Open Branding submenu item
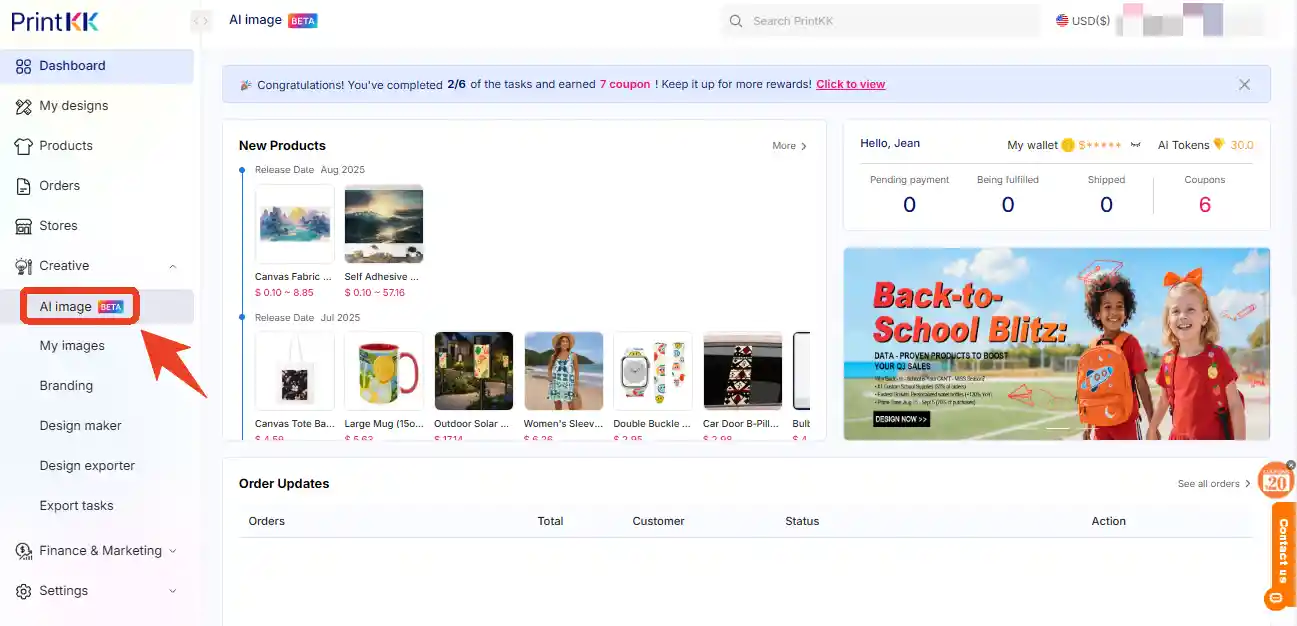Screen dimensions: 1297x626 pyautogui.click(x=66, y=386)
